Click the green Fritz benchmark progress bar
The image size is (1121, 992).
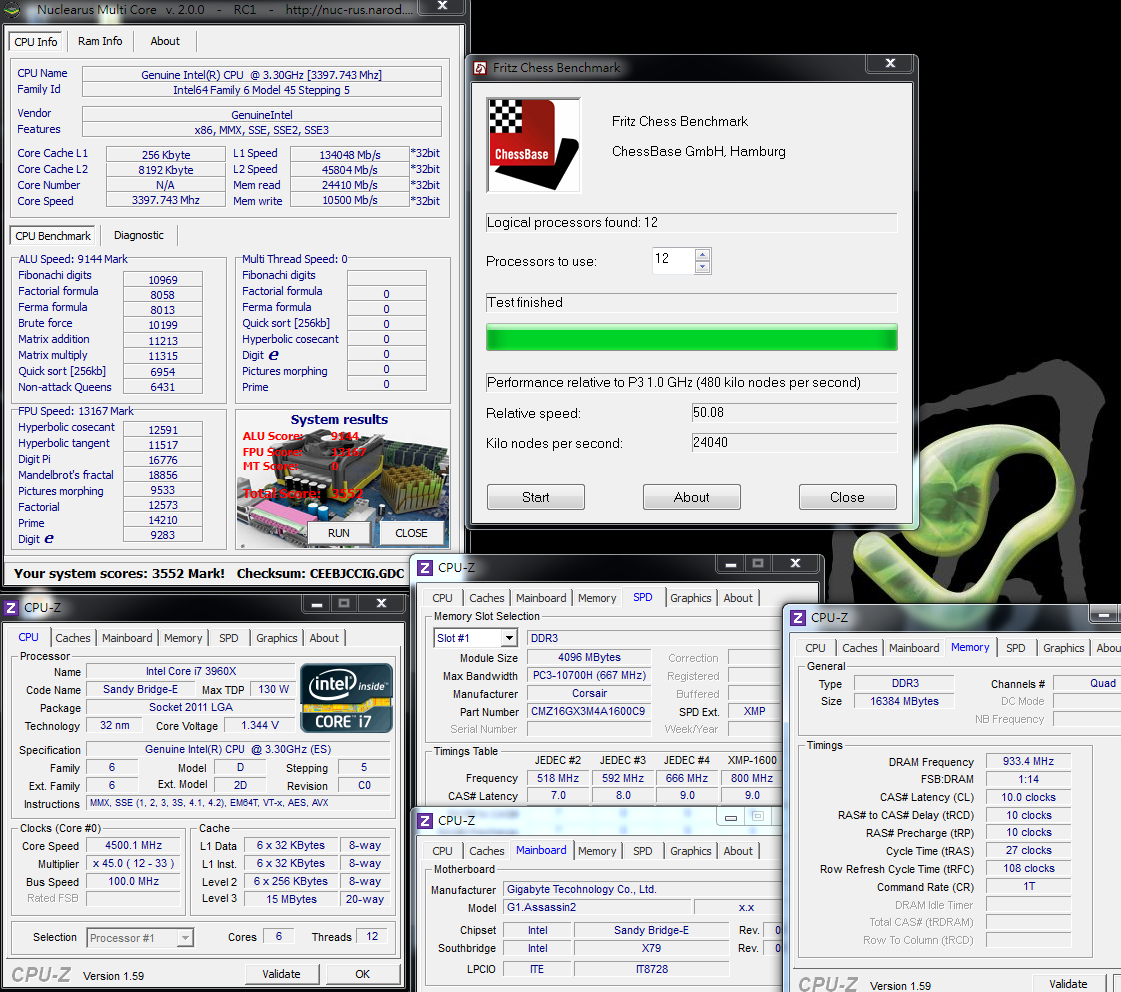coord(691,337)
